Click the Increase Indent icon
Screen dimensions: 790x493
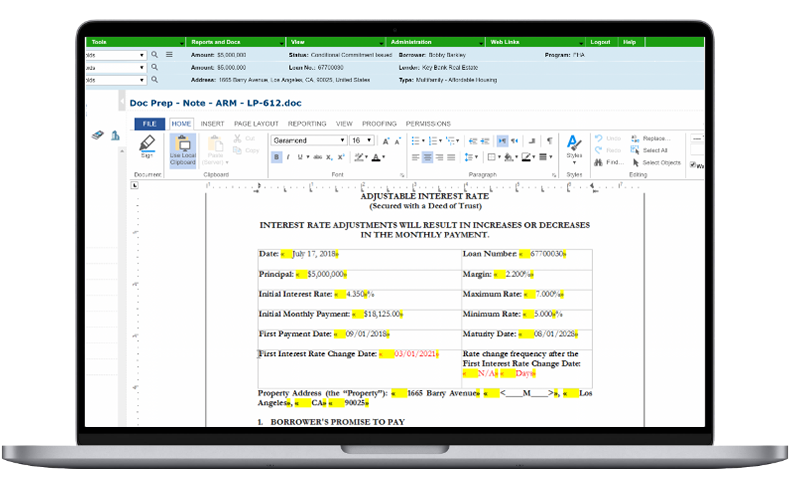(485, 141)
